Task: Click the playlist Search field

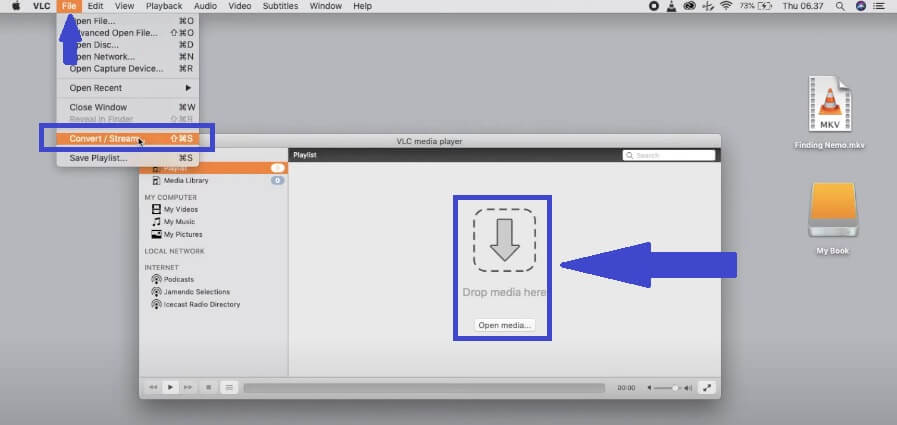Action: click(669, 155)
